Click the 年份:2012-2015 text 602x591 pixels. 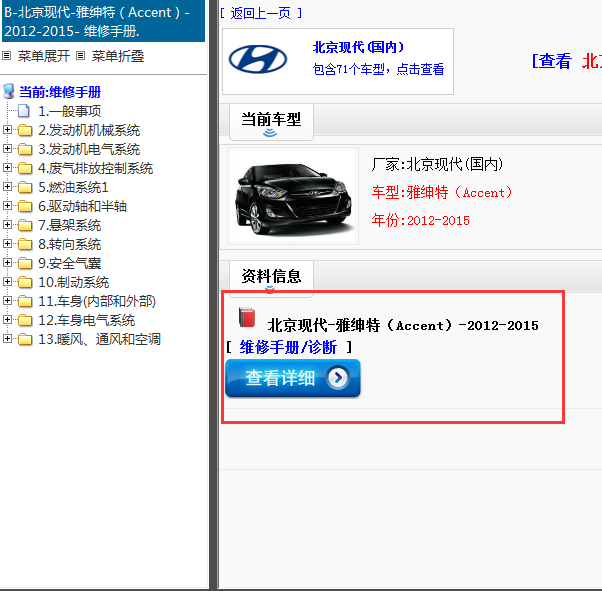tap(420, 220)
